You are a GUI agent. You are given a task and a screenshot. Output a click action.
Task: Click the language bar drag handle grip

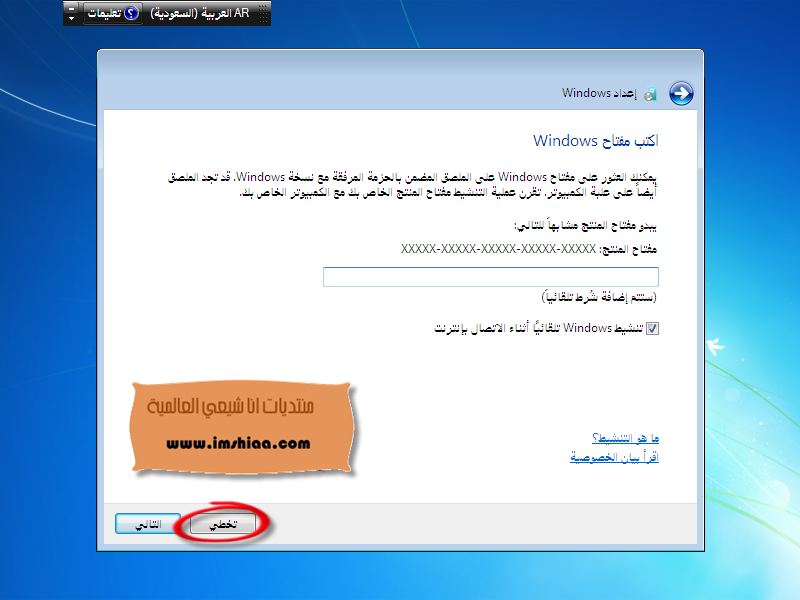pyautogui.click(x=263, y=13)
